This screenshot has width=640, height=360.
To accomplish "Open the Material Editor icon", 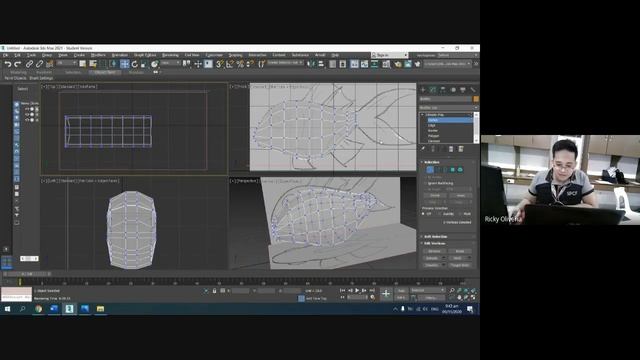I will (x=386, y=64).
